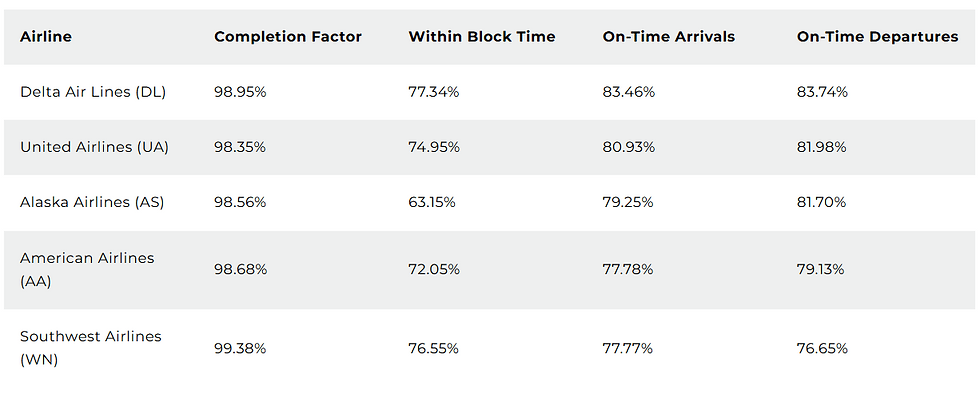Select Southwest's 99.38% completion factor
The height and width of the screenshot is (398, 980).
(240, 349)
